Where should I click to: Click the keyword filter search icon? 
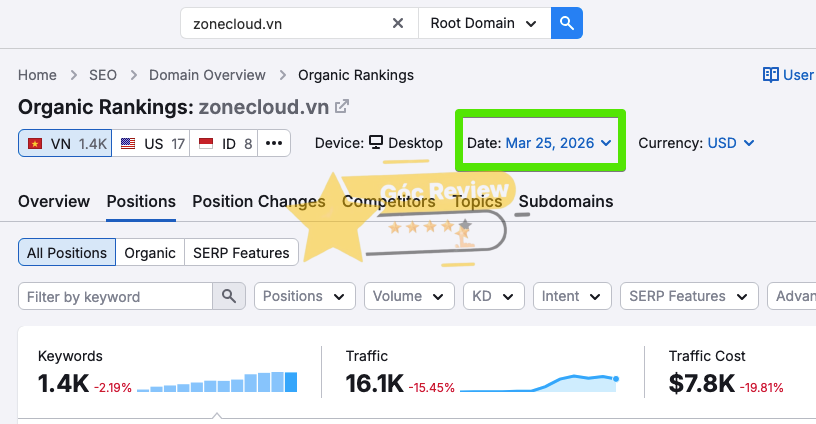click(x=229, y=297)
